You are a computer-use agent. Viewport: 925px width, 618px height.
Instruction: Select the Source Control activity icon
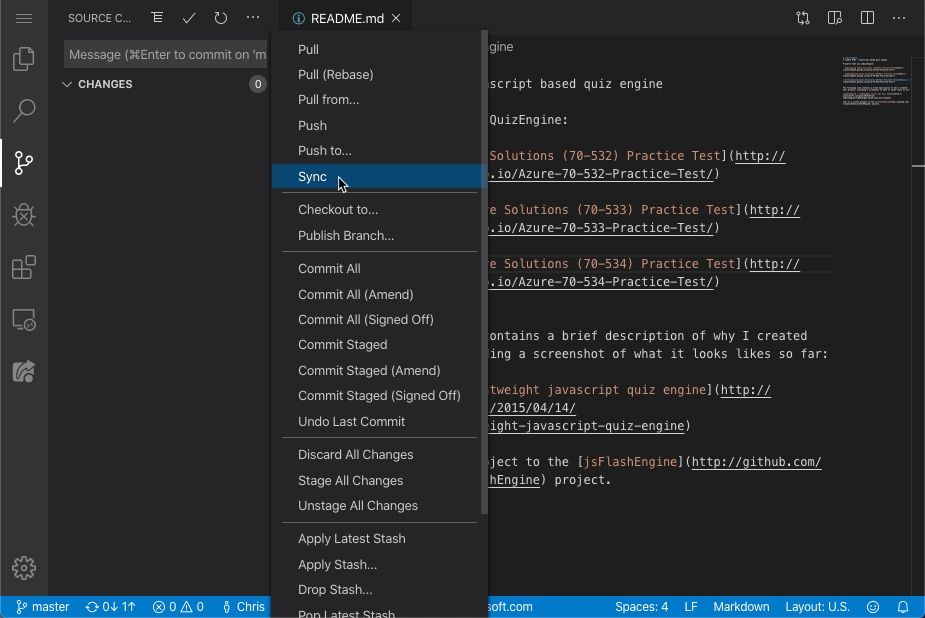(24, 163)
